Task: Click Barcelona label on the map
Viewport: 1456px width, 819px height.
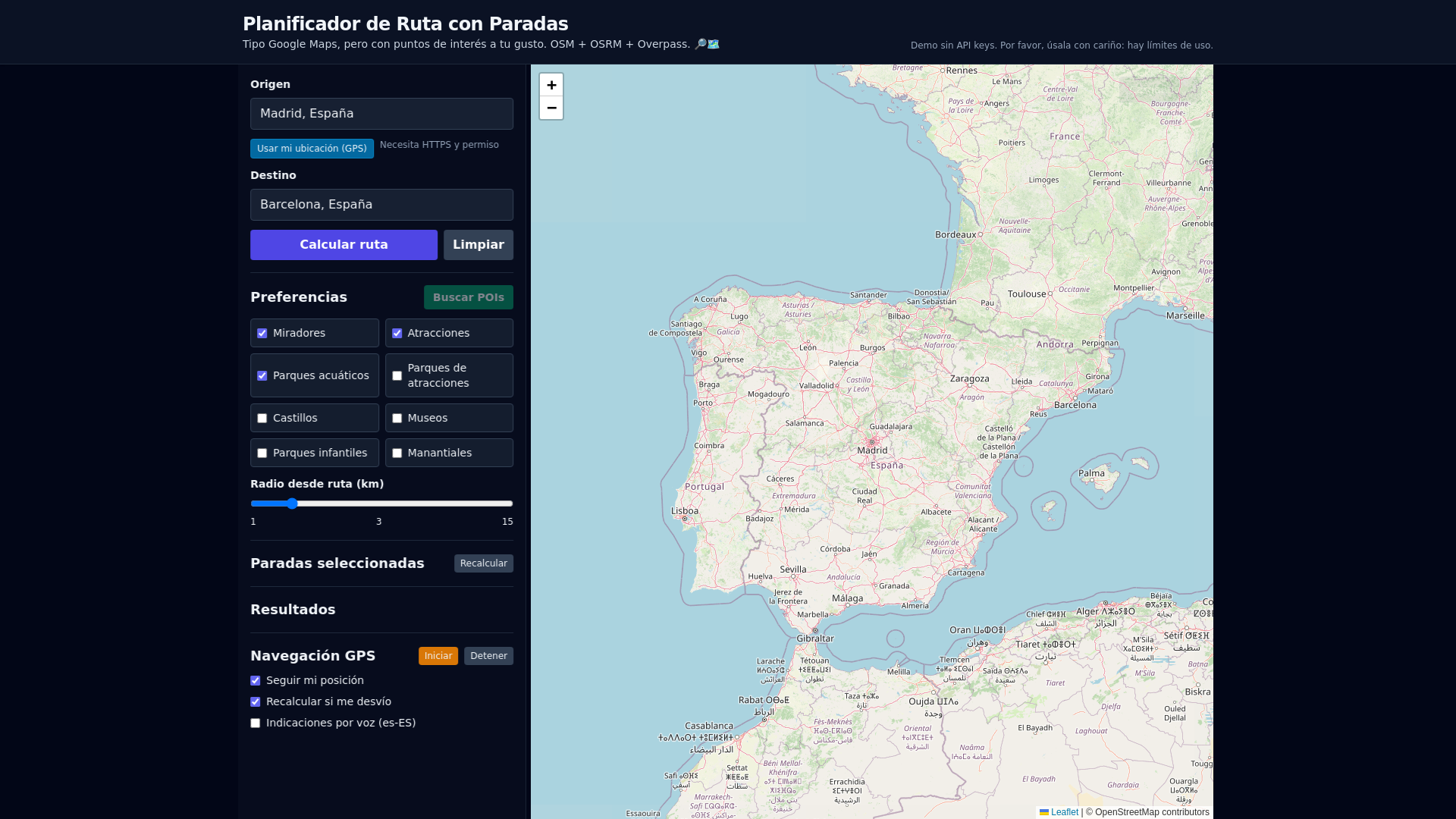Action: click(x=1075, y=405)
